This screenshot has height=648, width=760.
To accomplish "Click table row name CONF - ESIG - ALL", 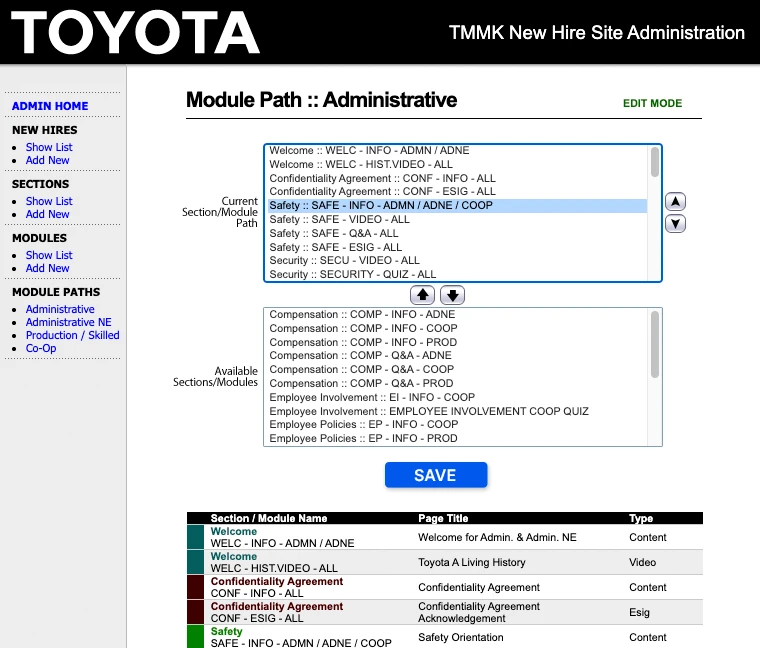I will tap(257, 618).
